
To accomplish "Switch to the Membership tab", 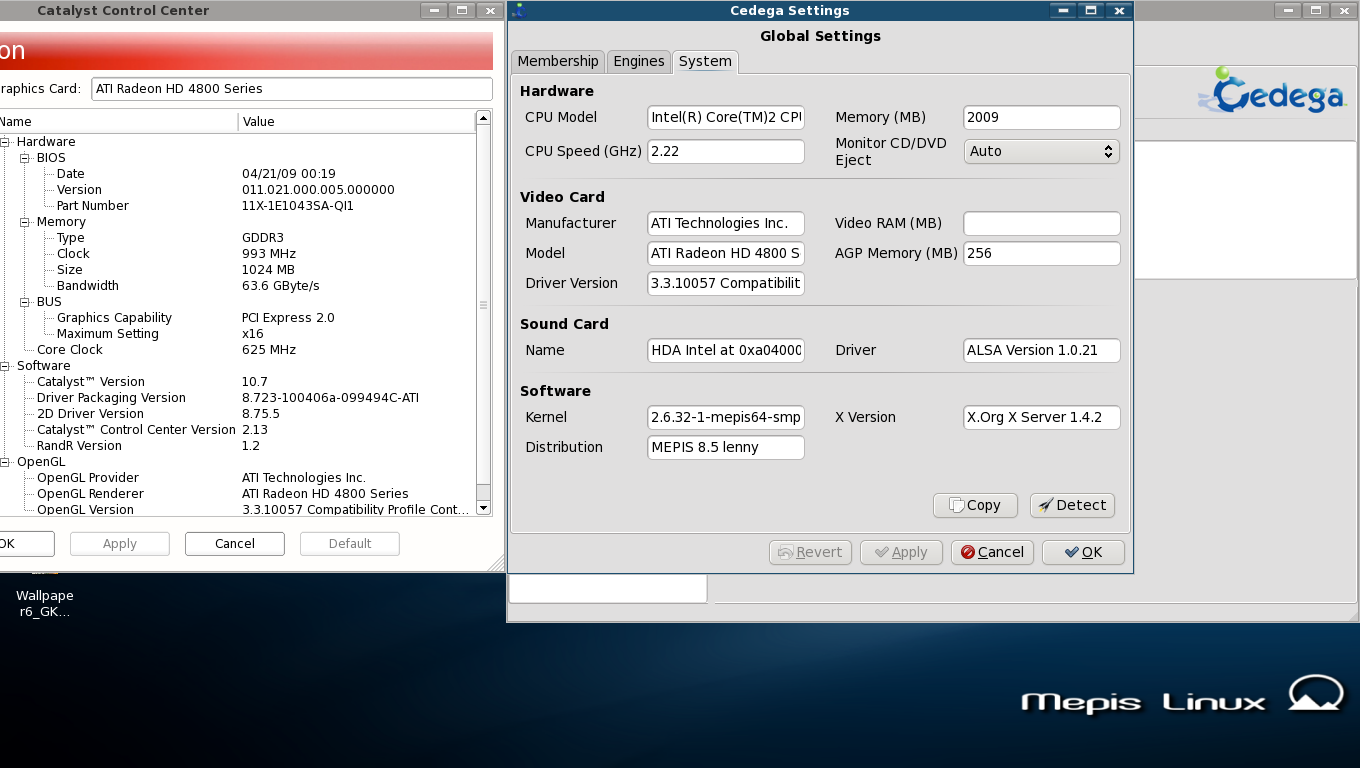I will tap(558, 61).
